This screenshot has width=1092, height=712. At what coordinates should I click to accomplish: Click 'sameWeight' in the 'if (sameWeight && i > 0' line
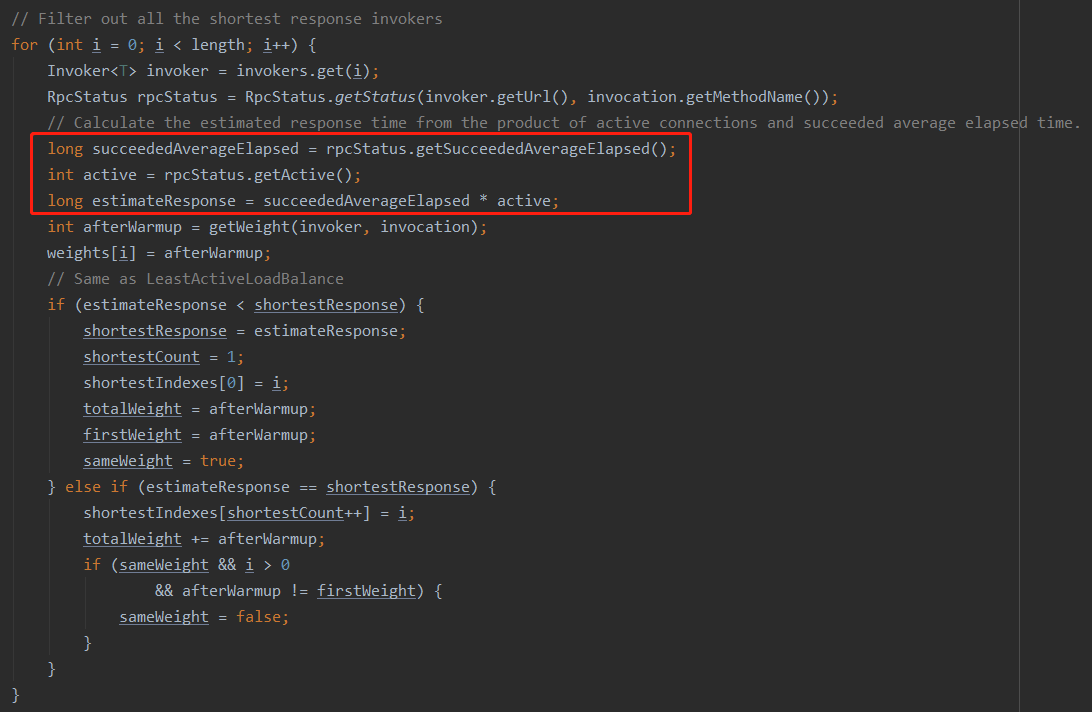pyautogui.click(x=164, y=565)
